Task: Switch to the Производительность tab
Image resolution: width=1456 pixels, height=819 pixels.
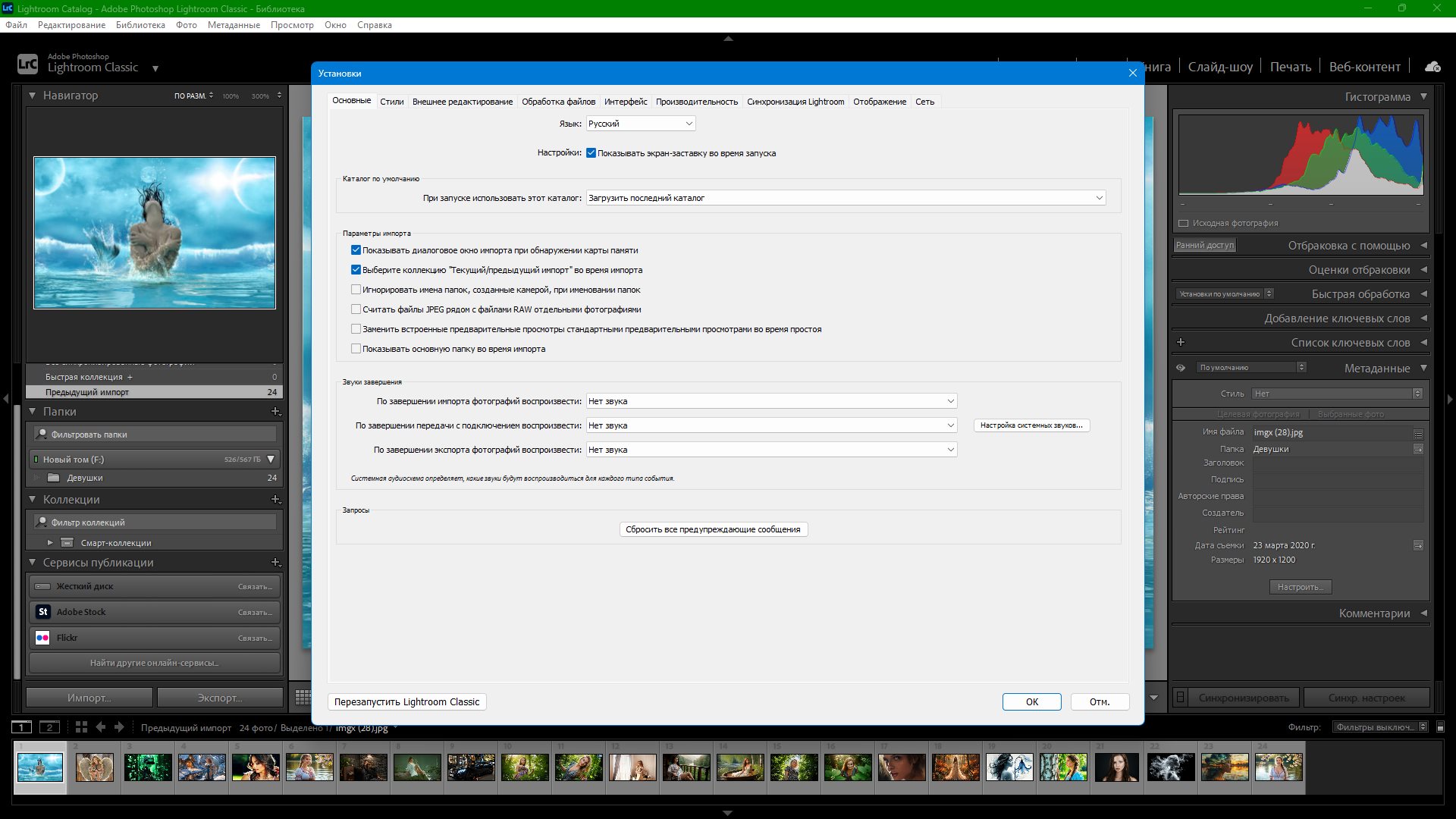Action: pyautogui.click(x=696, y=102)
